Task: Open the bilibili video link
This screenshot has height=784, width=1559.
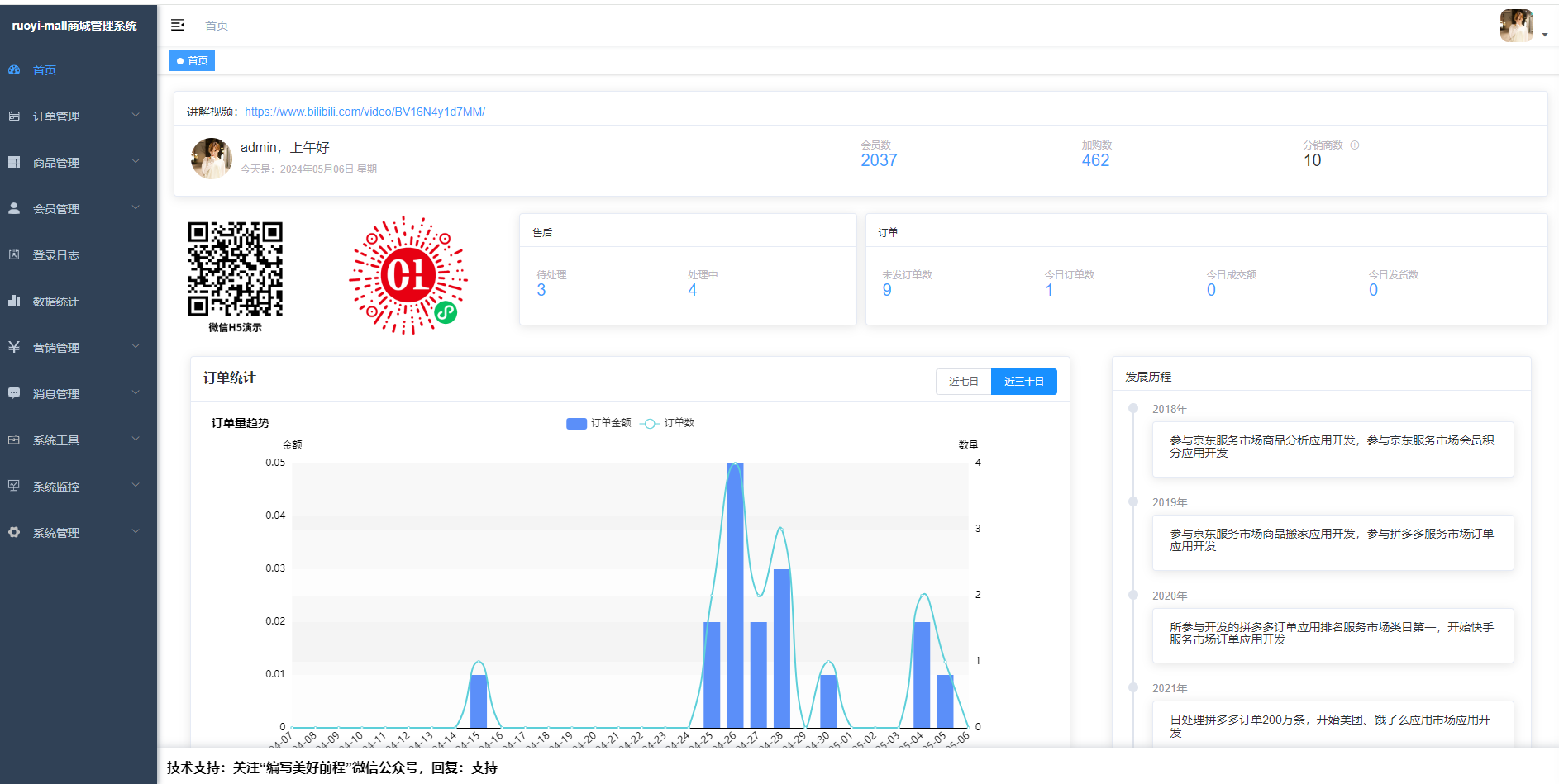Action: [365, 112]
